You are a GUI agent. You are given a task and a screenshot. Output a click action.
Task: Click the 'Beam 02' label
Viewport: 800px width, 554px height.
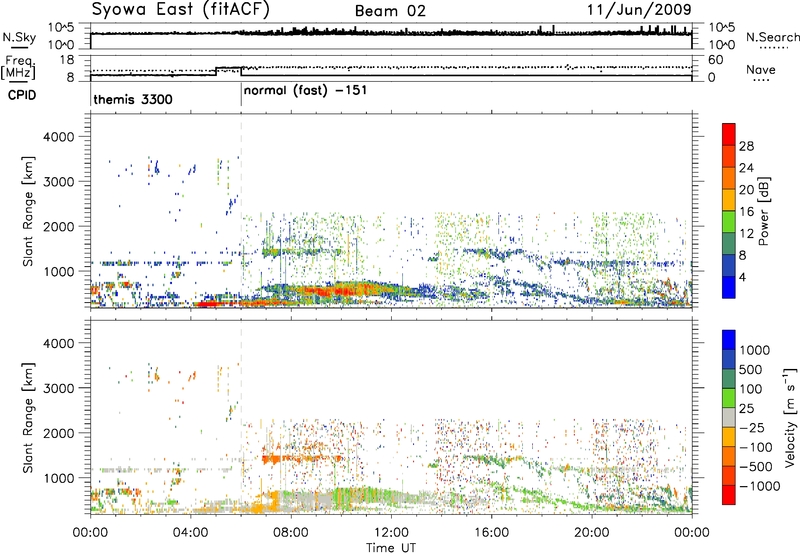pyautogui.click(x=390, y=11)
